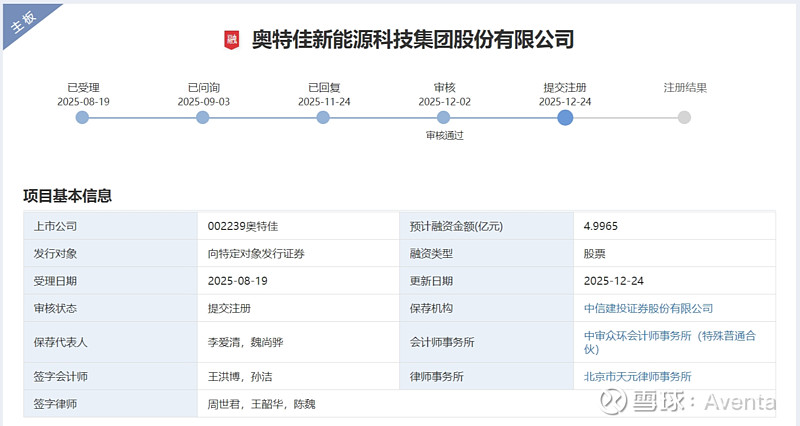Open the 北京市天元律师事务所 law firm link
800x426 pixels.
click(638, 377)
